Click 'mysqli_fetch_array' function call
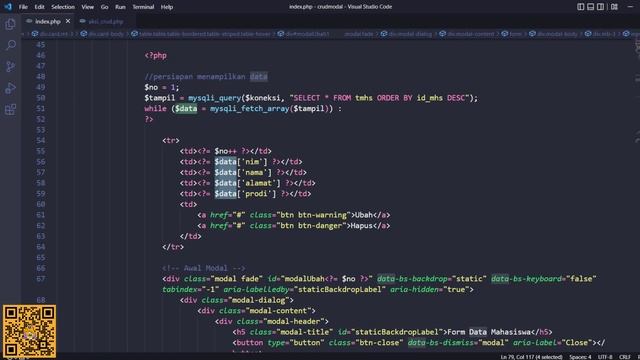Viewport: 640px width, 360px height. [249, 109]
